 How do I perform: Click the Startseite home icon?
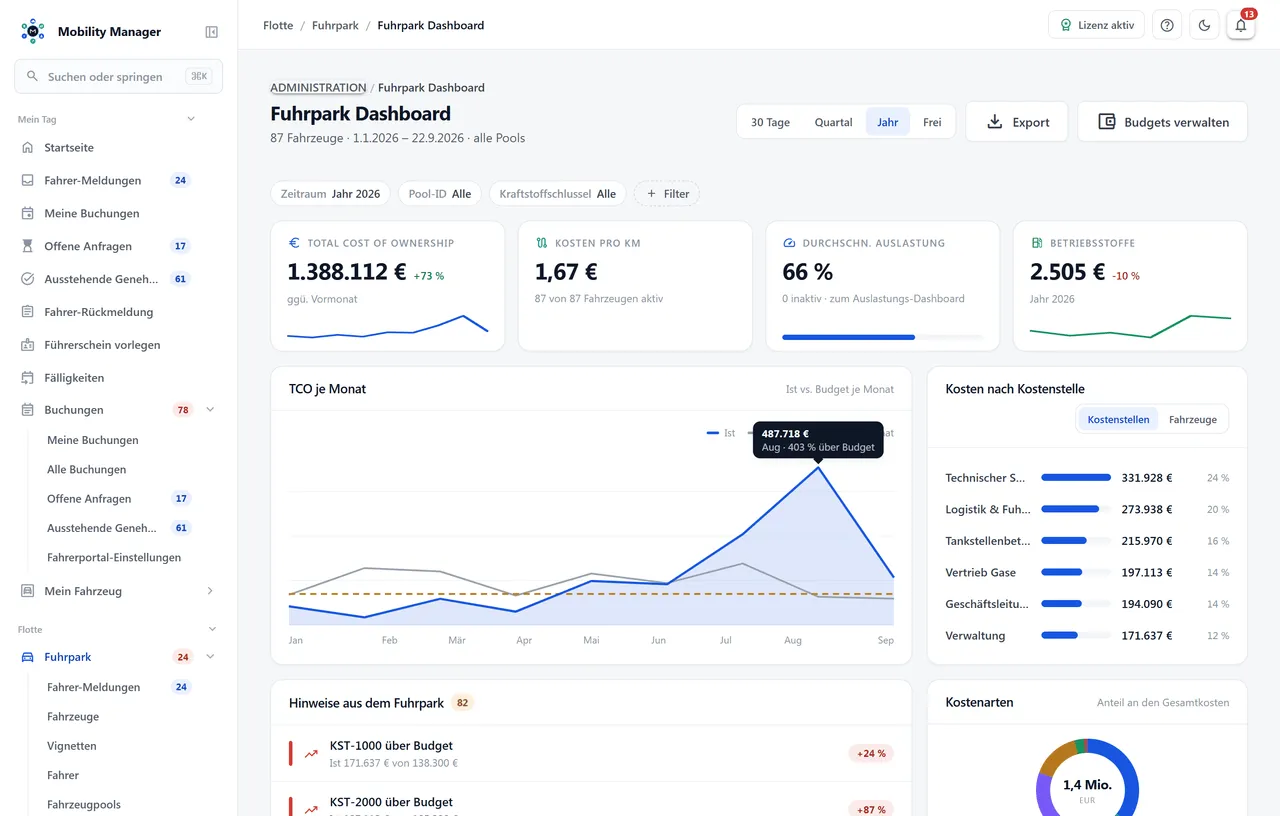click(28, 147)
